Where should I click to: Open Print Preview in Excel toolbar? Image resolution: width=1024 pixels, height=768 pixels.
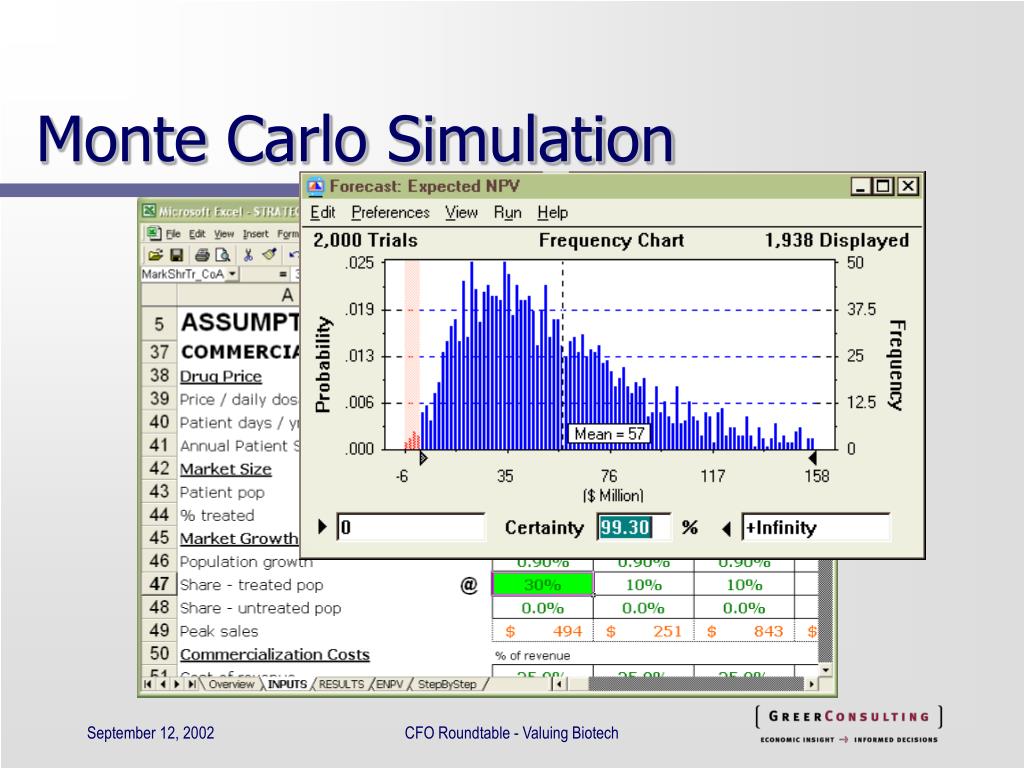(223, 255)
